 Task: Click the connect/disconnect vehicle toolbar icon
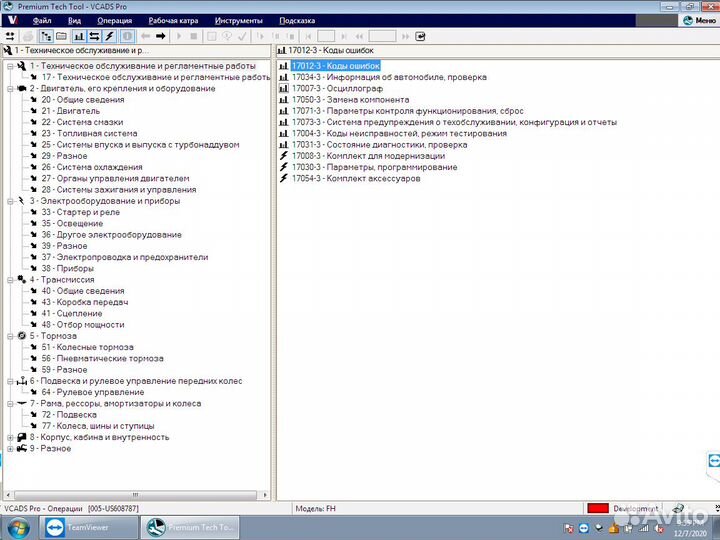[x=10, y=36]
